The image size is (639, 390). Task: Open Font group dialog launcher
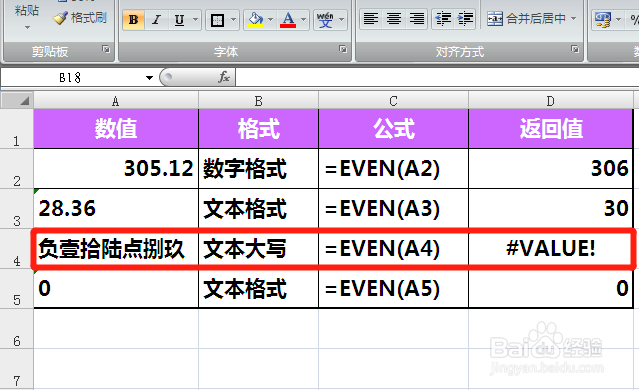(343, 49)
